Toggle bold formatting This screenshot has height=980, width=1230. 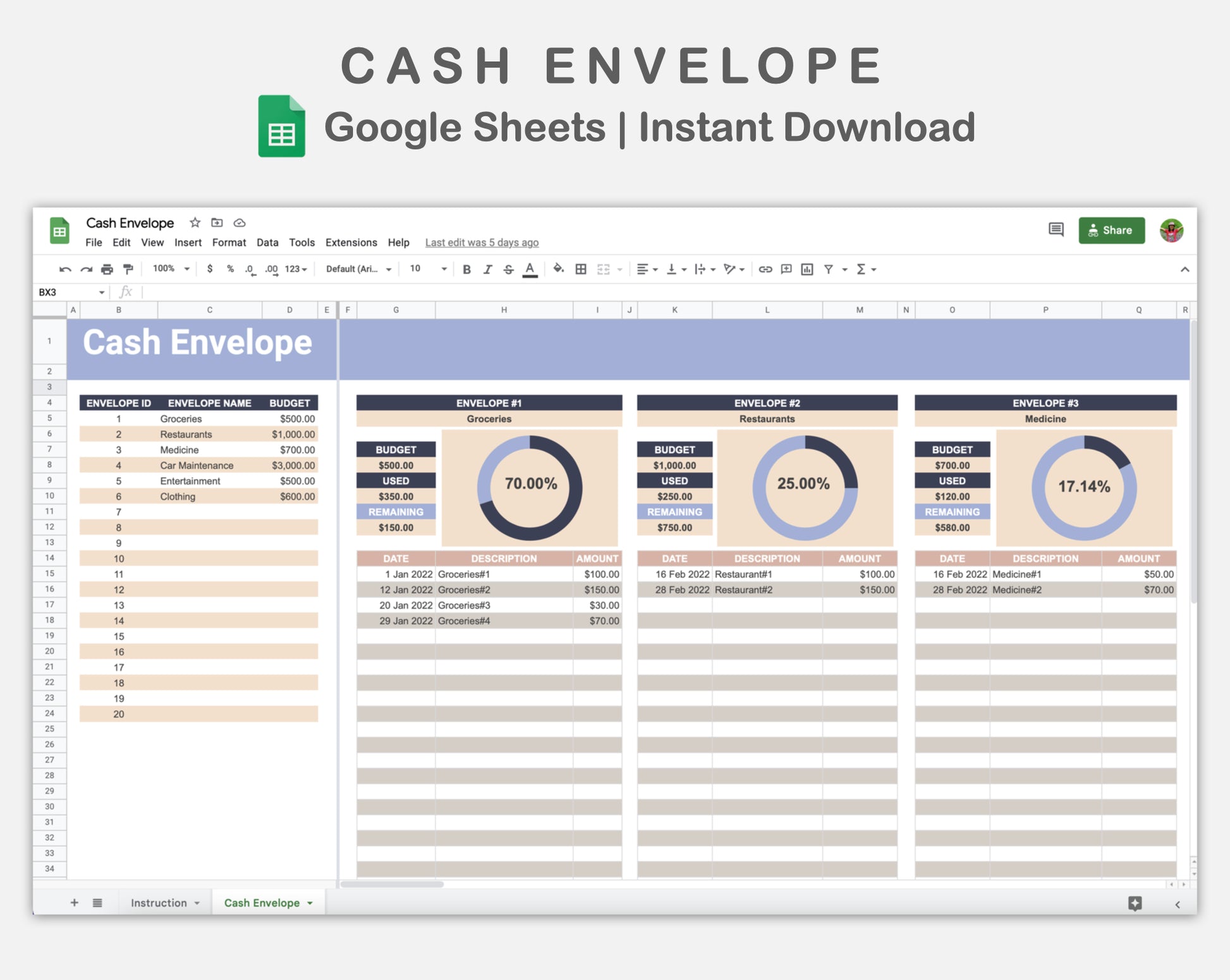(466, 269)
